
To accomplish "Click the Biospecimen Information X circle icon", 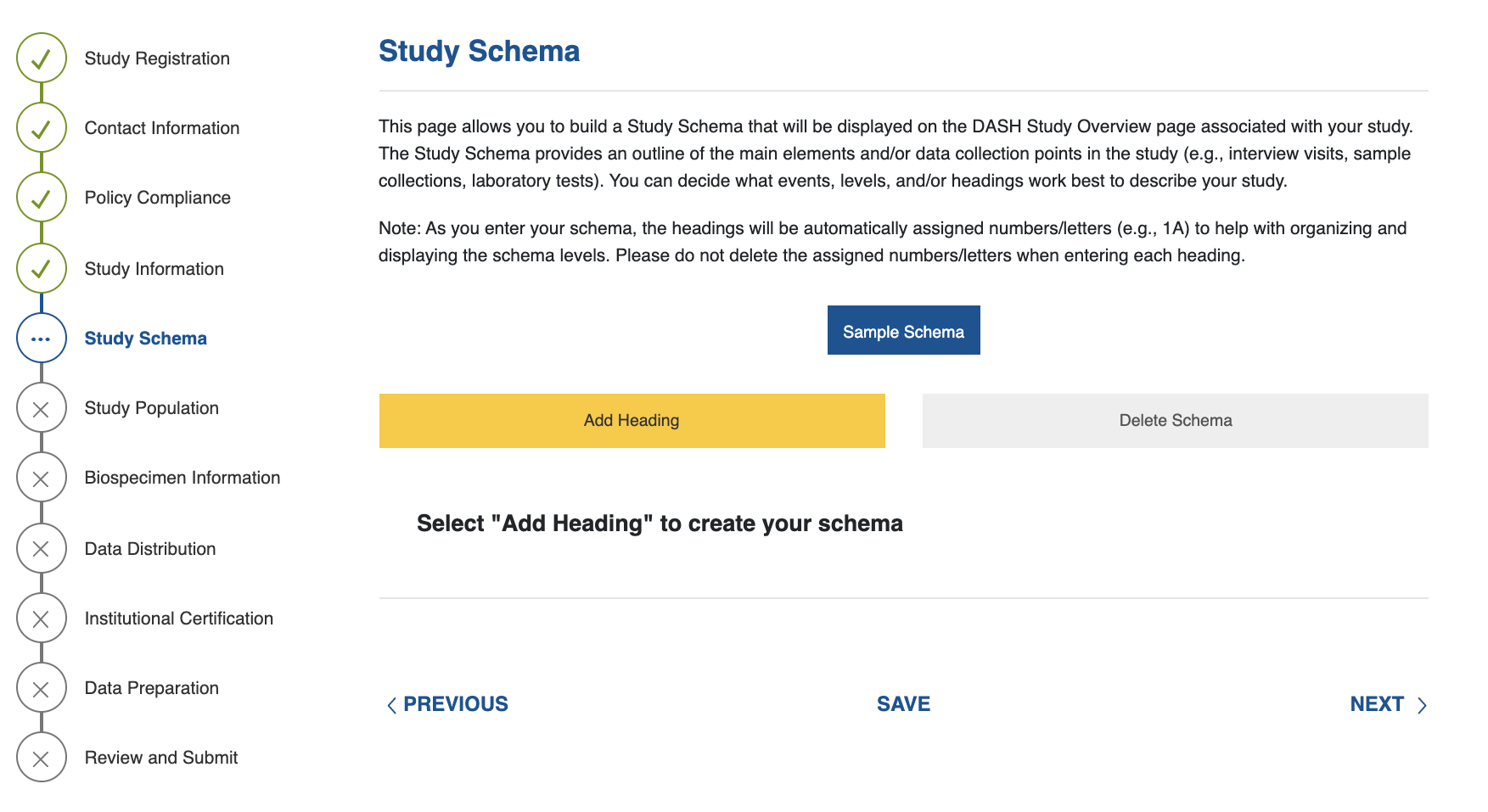I will pos(41,479).
